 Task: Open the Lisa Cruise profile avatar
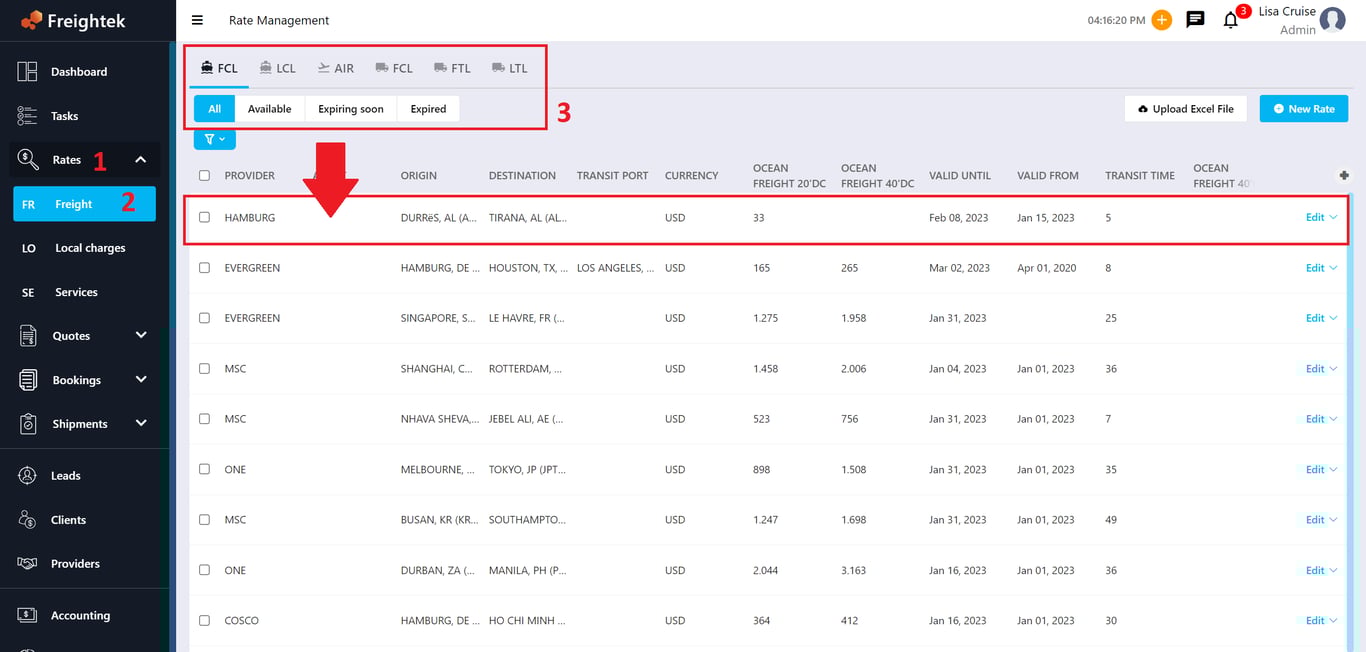(1332, 19)
